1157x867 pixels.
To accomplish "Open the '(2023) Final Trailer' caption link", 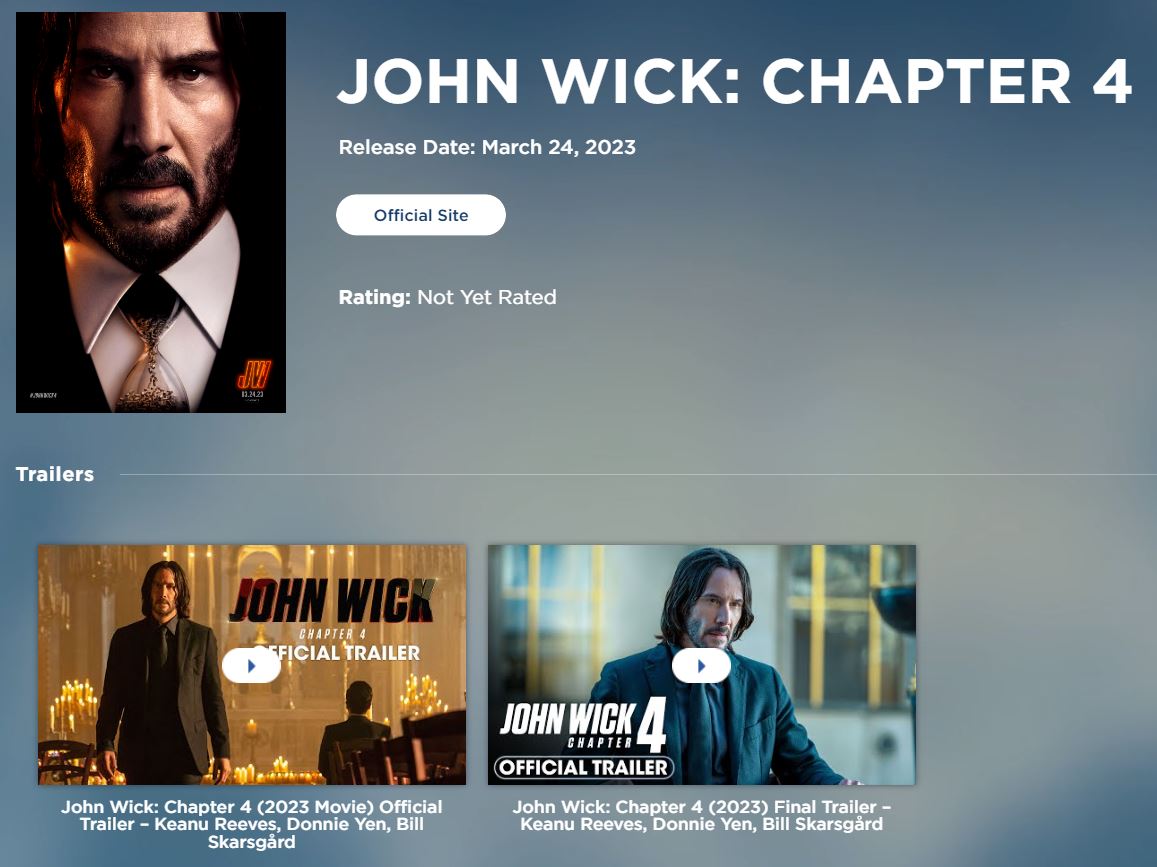I will (702, 815).
